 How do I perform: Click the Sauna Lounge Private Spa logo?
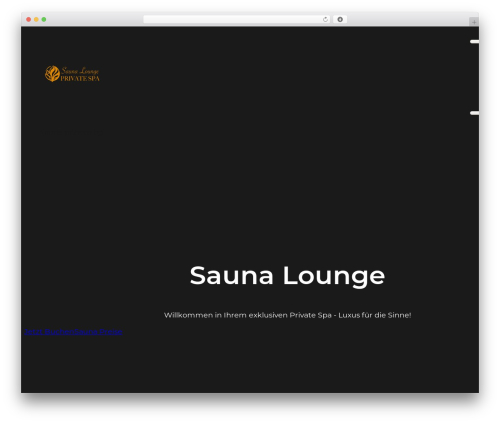point(72,74)
